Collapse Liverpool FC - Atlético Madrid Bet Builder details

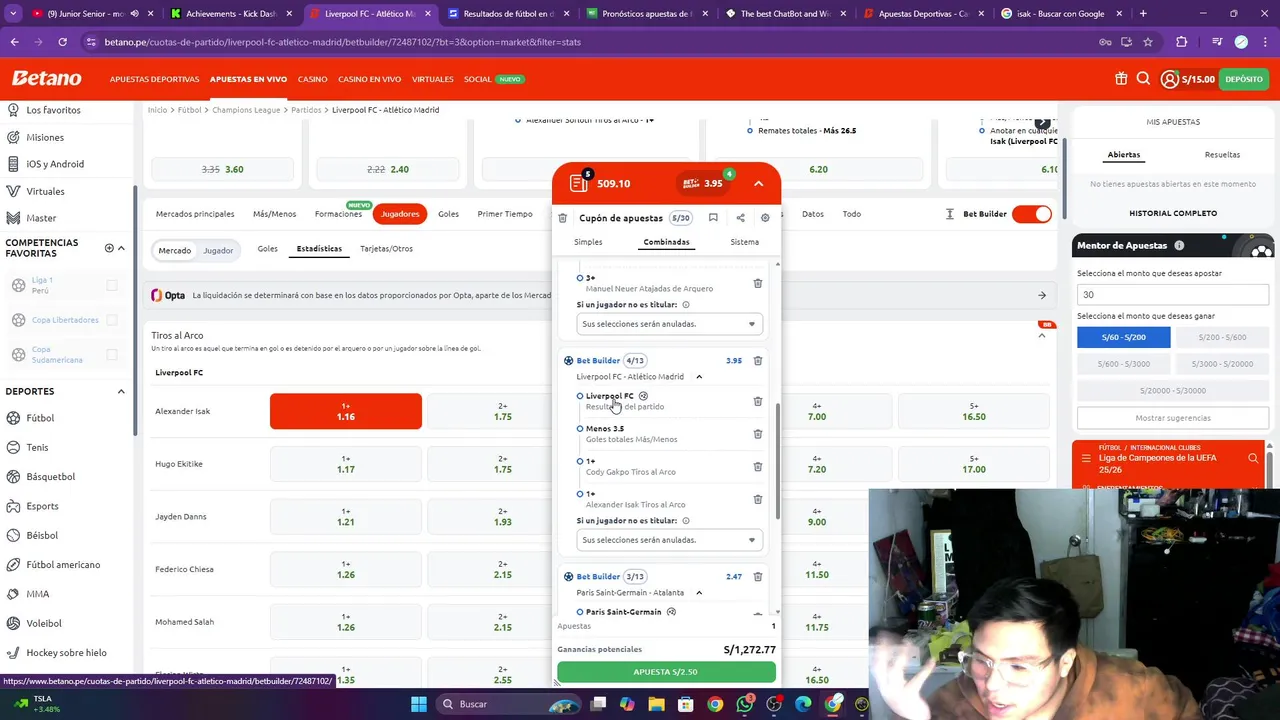tap(699, 377)
